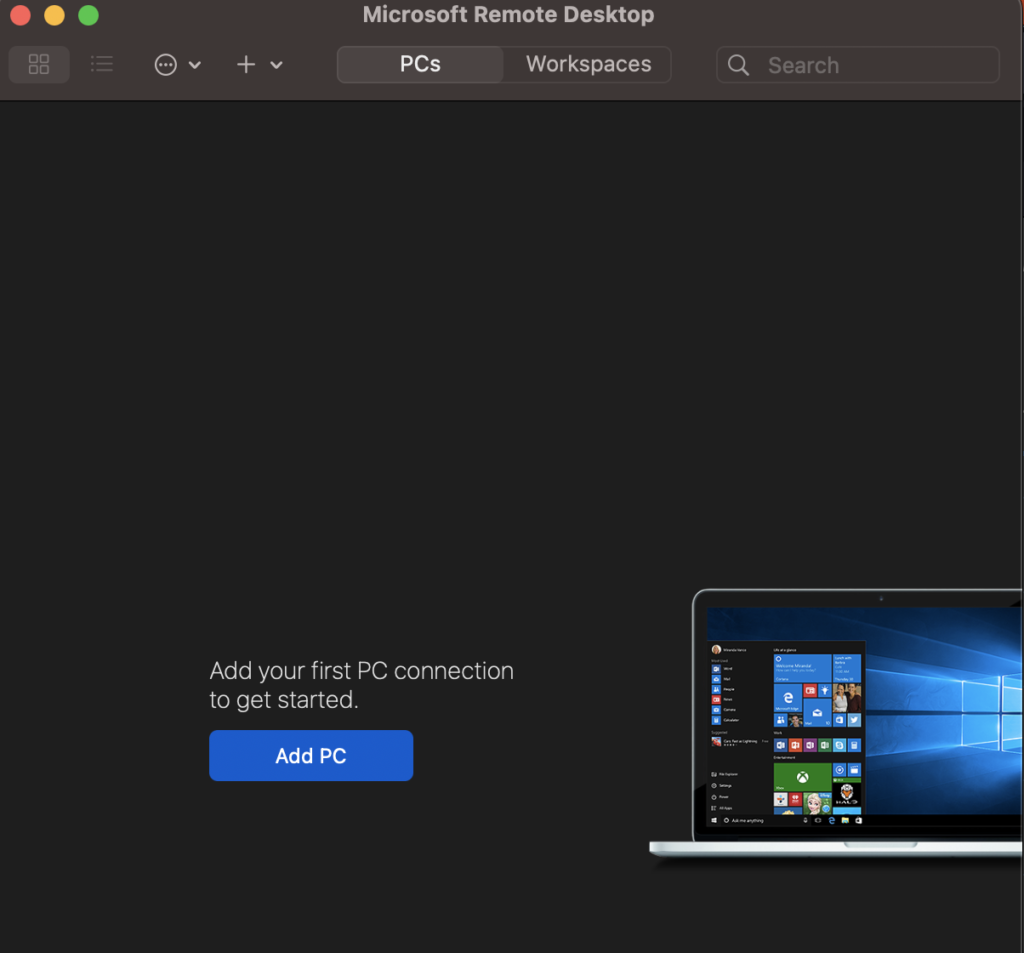The width and height of the screenshot is (1024, 953).
Task: Switch to the Workspaces tab
Action: (x=588, y=64)
